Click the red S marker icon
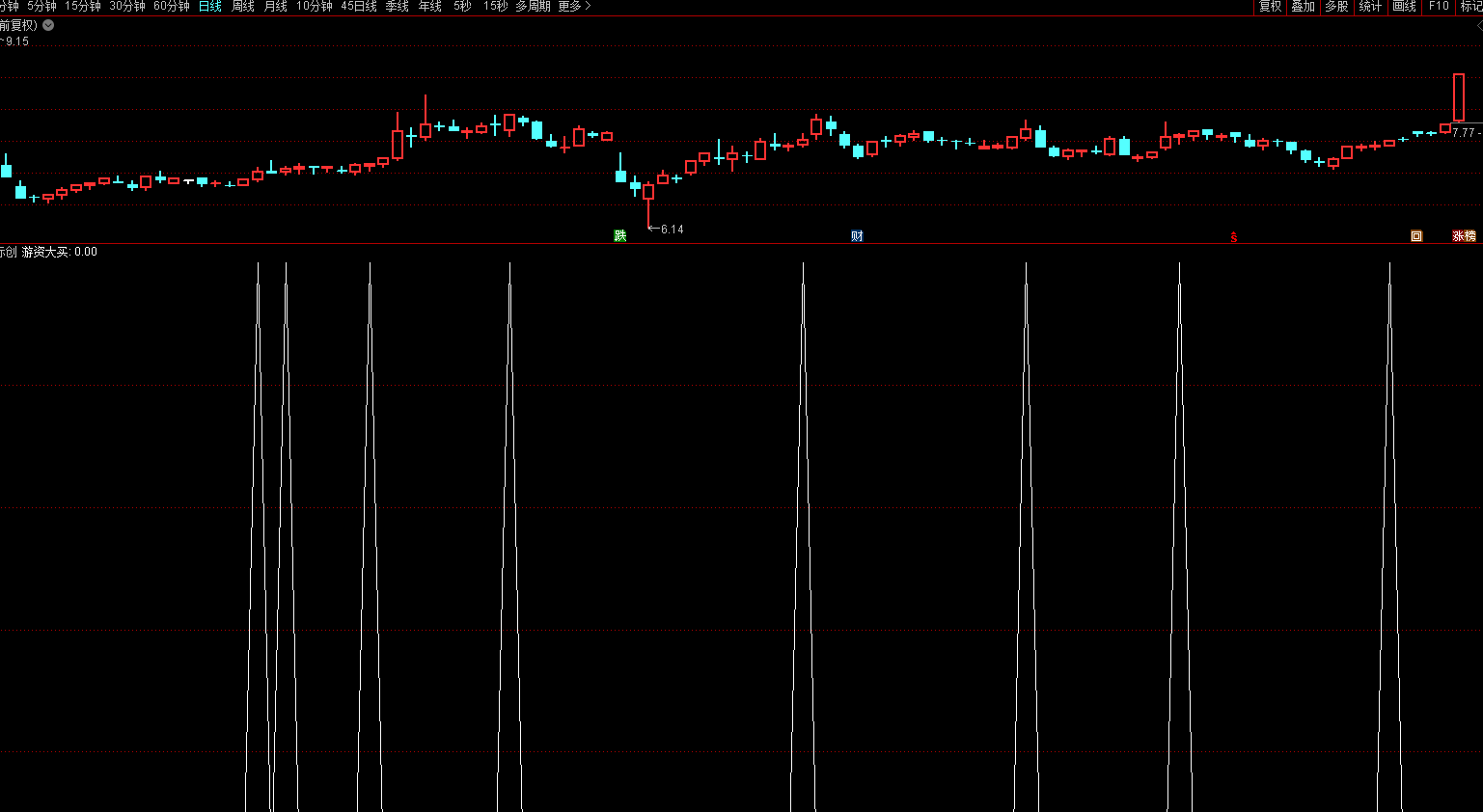Image resolution: width=1483 pixels, height=812 pixels. coord(1233,236)
